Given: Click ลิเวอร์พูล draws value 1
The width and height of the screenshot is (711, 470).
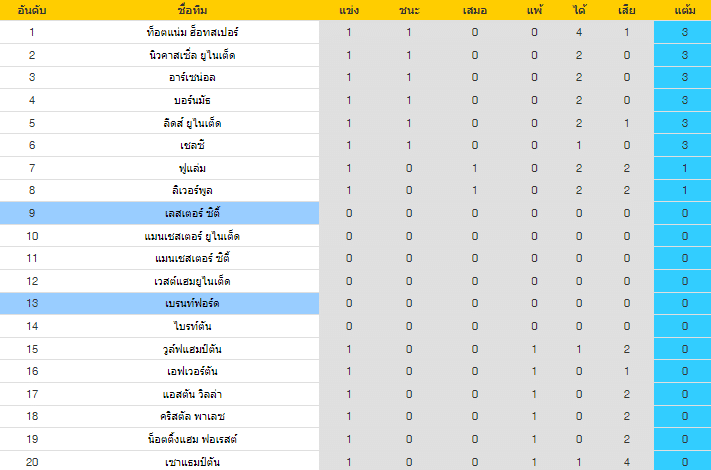Looking at the screenshot, I should tap(474, 190).
